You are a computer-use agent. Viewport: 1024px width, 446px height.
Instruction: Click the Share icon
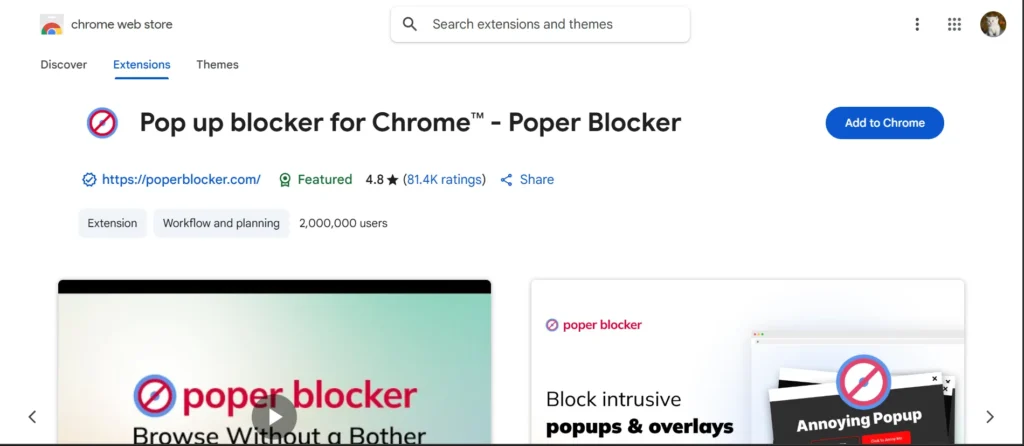click(507, 180)
